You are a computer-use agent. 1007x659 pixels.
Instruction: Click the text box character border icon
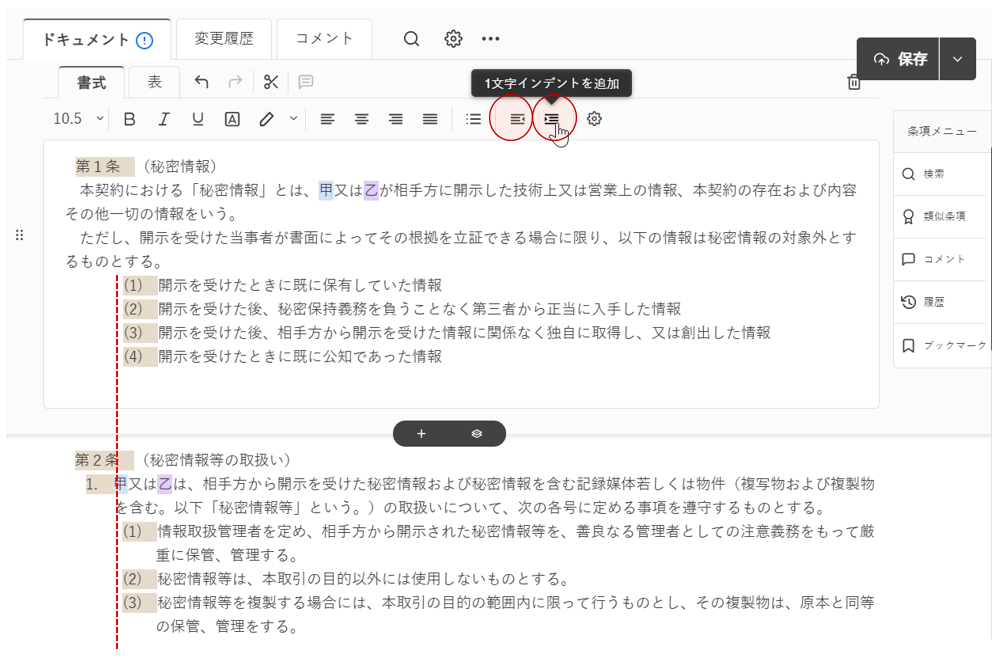(232, 119)
